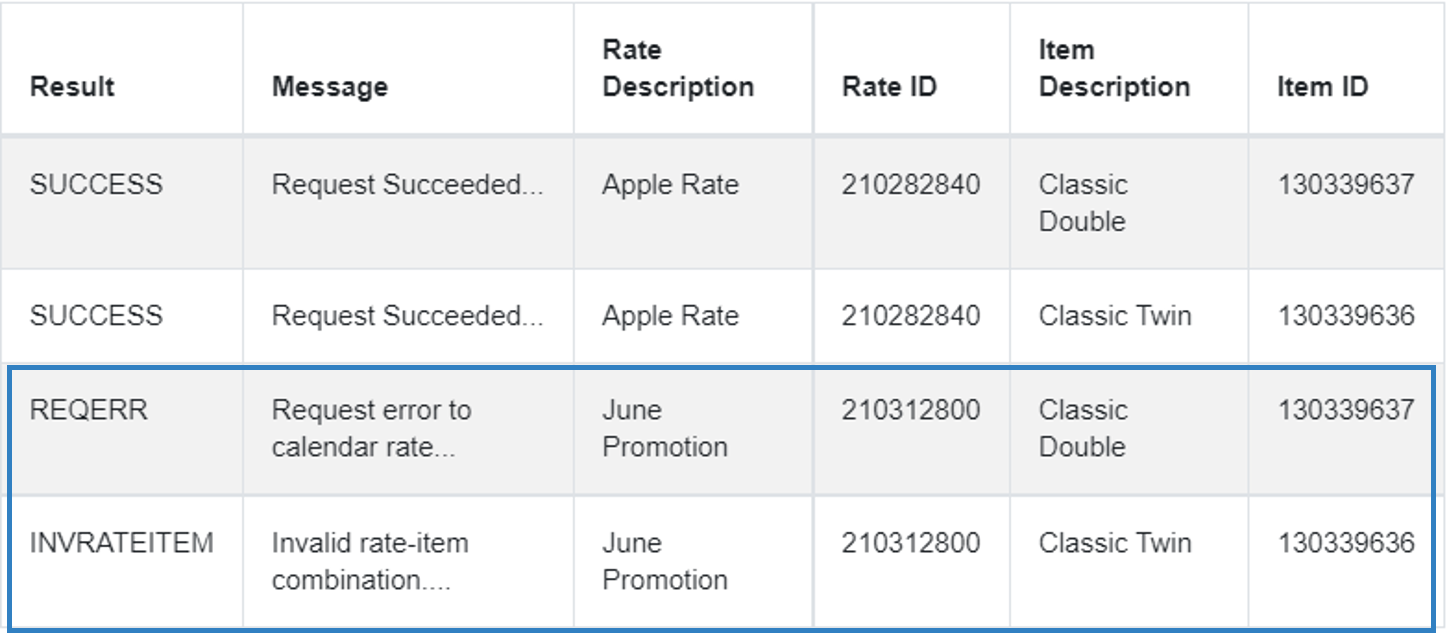Click Rate ID 210282840 in second row
The image size is (1449, 633).
tap(911, 316)
